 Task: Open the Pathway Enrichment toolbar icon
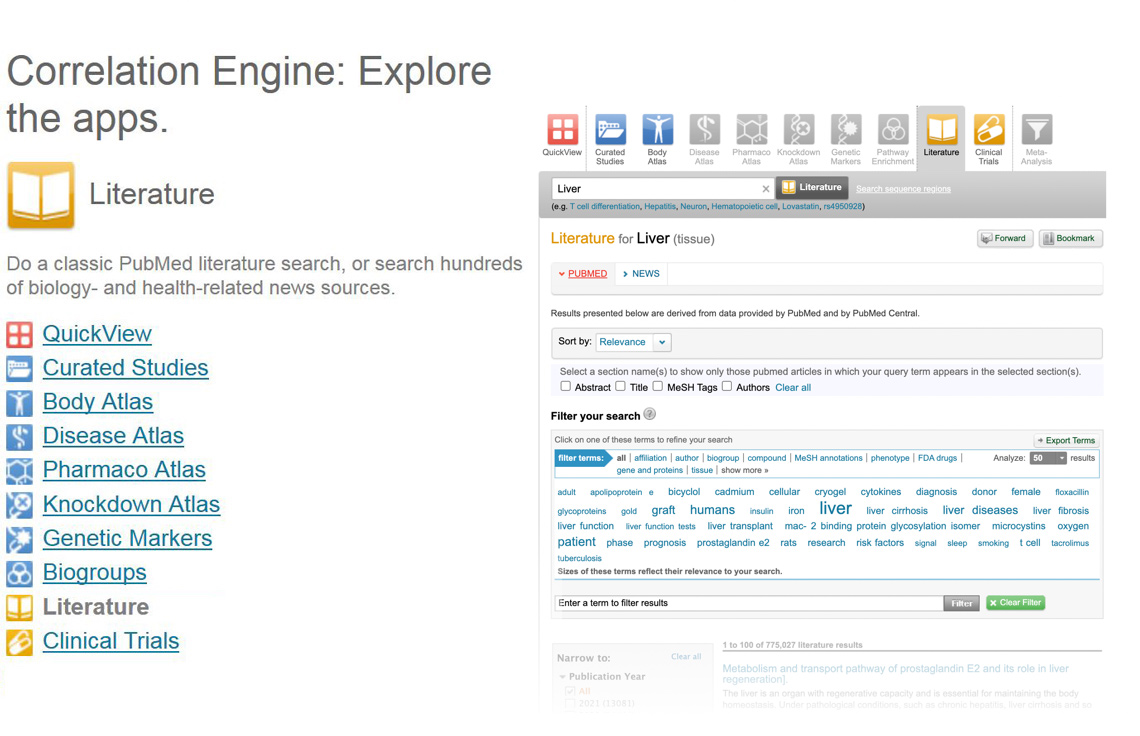(892, 131)
